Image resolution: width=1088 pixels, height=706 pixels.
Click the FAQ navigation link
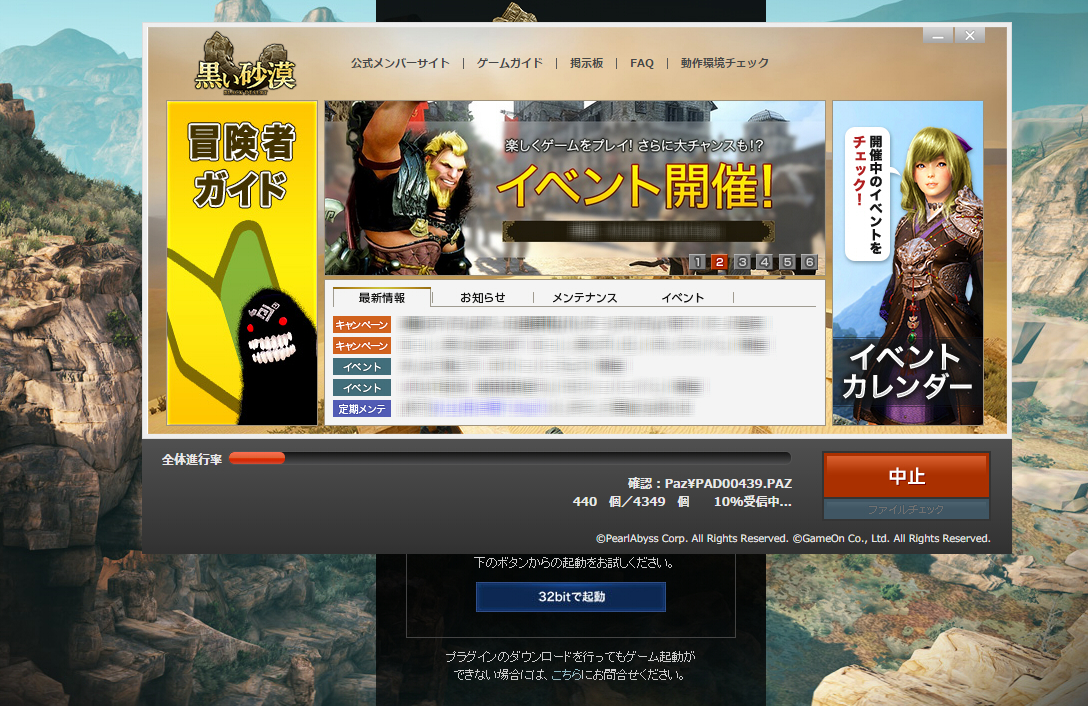coord(641,62)
